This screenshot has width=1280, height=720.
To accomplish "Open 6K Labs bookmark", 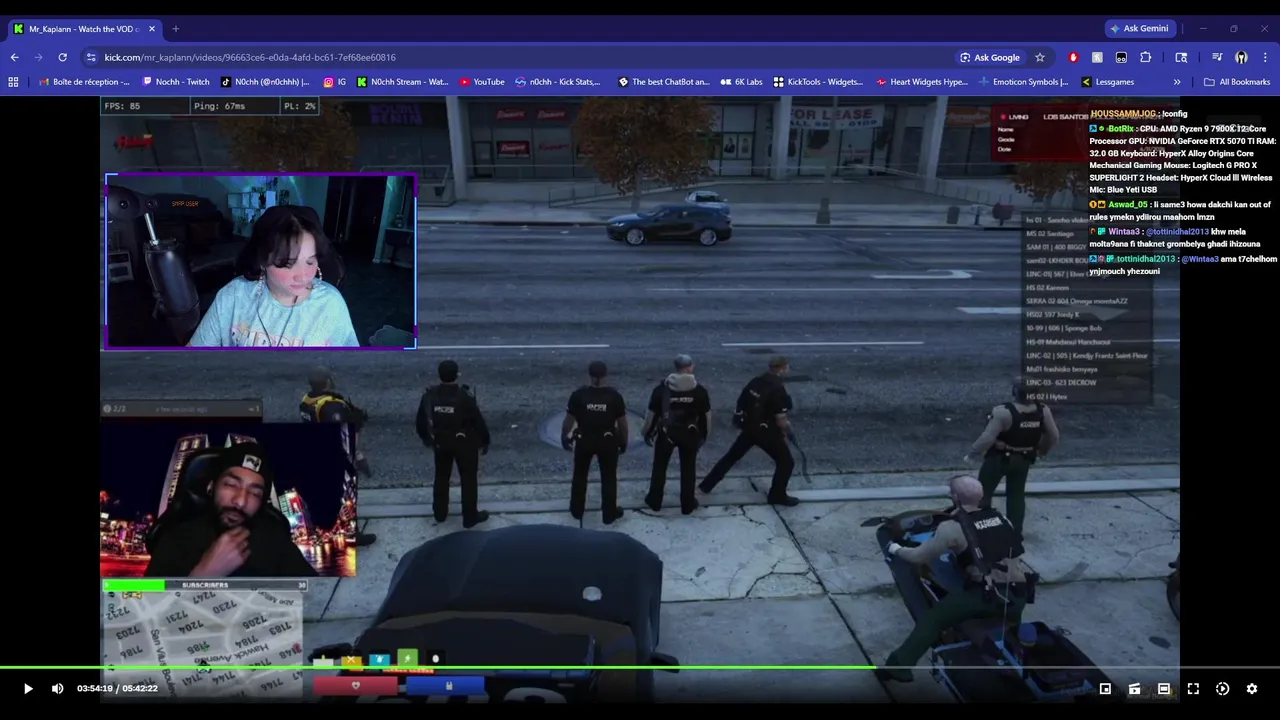I will click(x=741, y=82).
